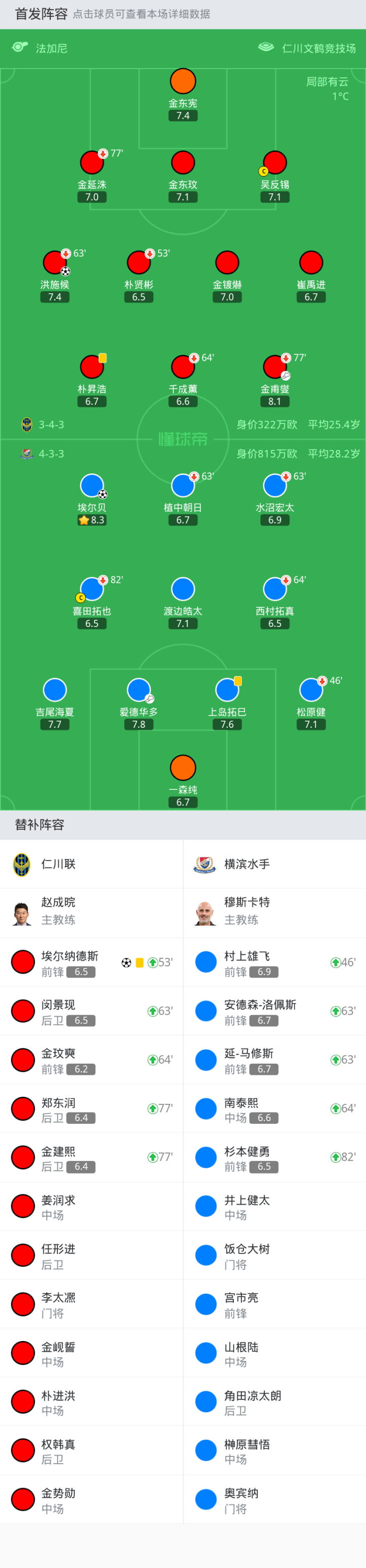
Task: Click the 替补阵容 section heading
Action: (40, 825)
